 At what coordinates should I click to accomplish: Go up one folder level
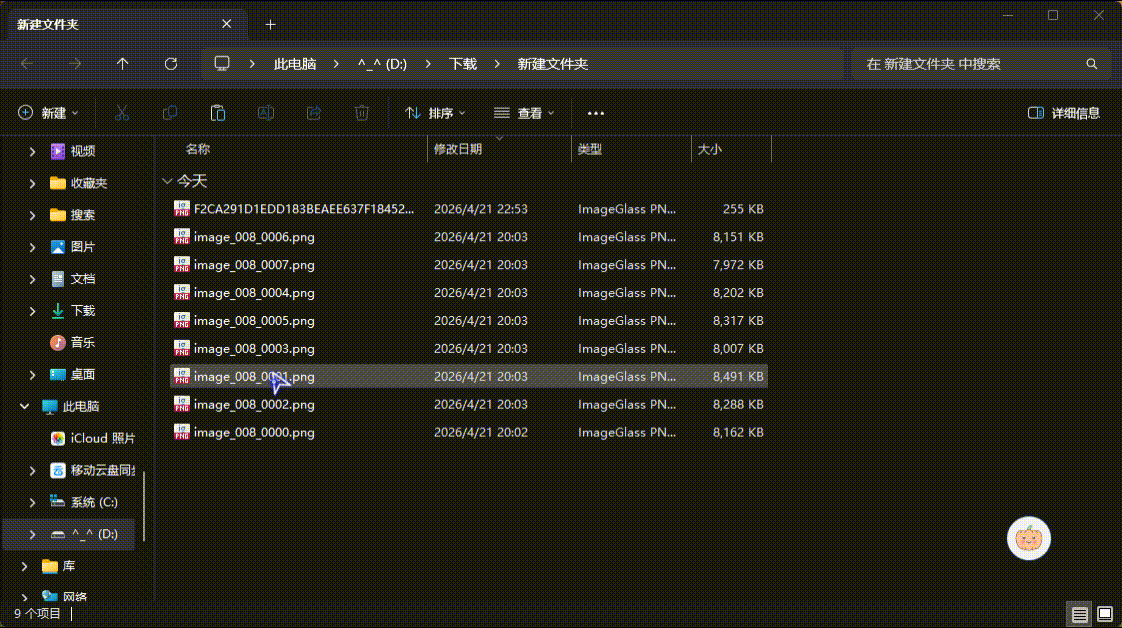pyautogui.click(x=123, y=64)
